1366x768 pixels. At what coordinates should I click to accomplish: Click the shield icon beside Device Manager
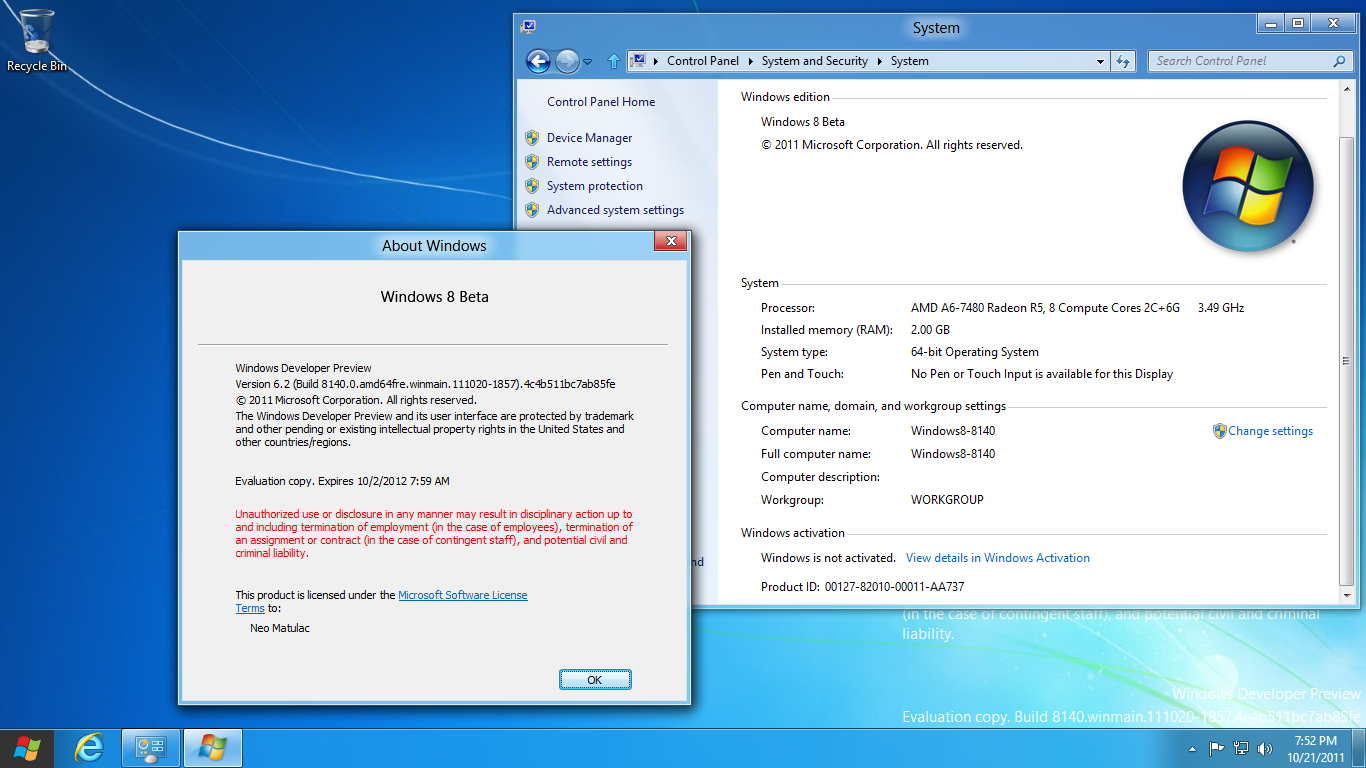[532, 138]
